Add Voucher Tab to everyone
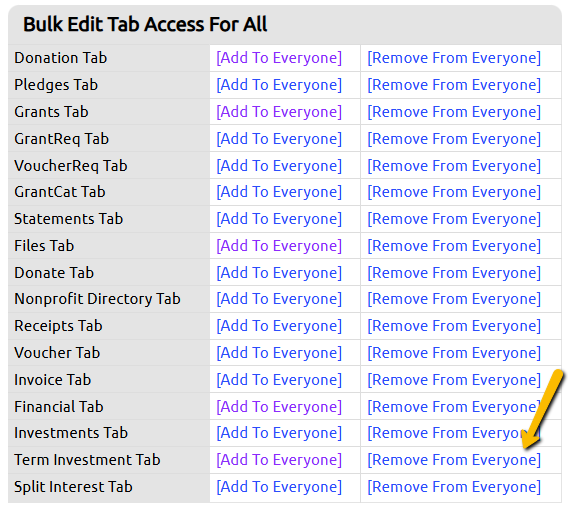Viewport: 568px width, 509px height. point(279,353)
